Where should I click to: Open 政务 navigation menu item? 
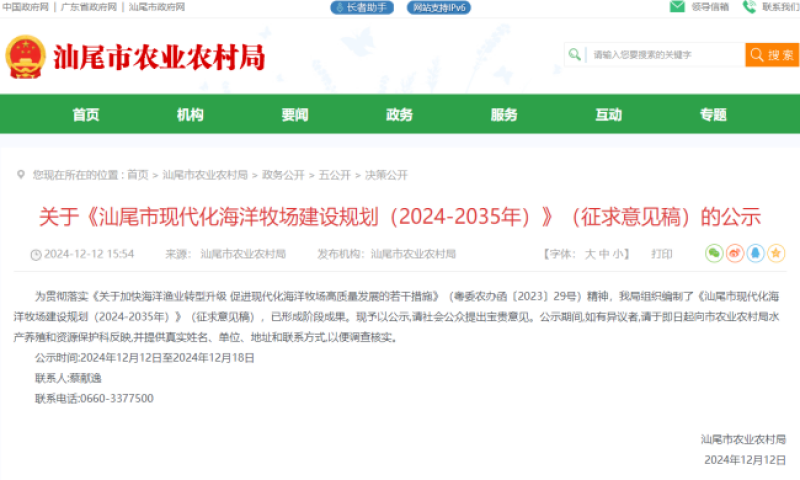(399, 114)
